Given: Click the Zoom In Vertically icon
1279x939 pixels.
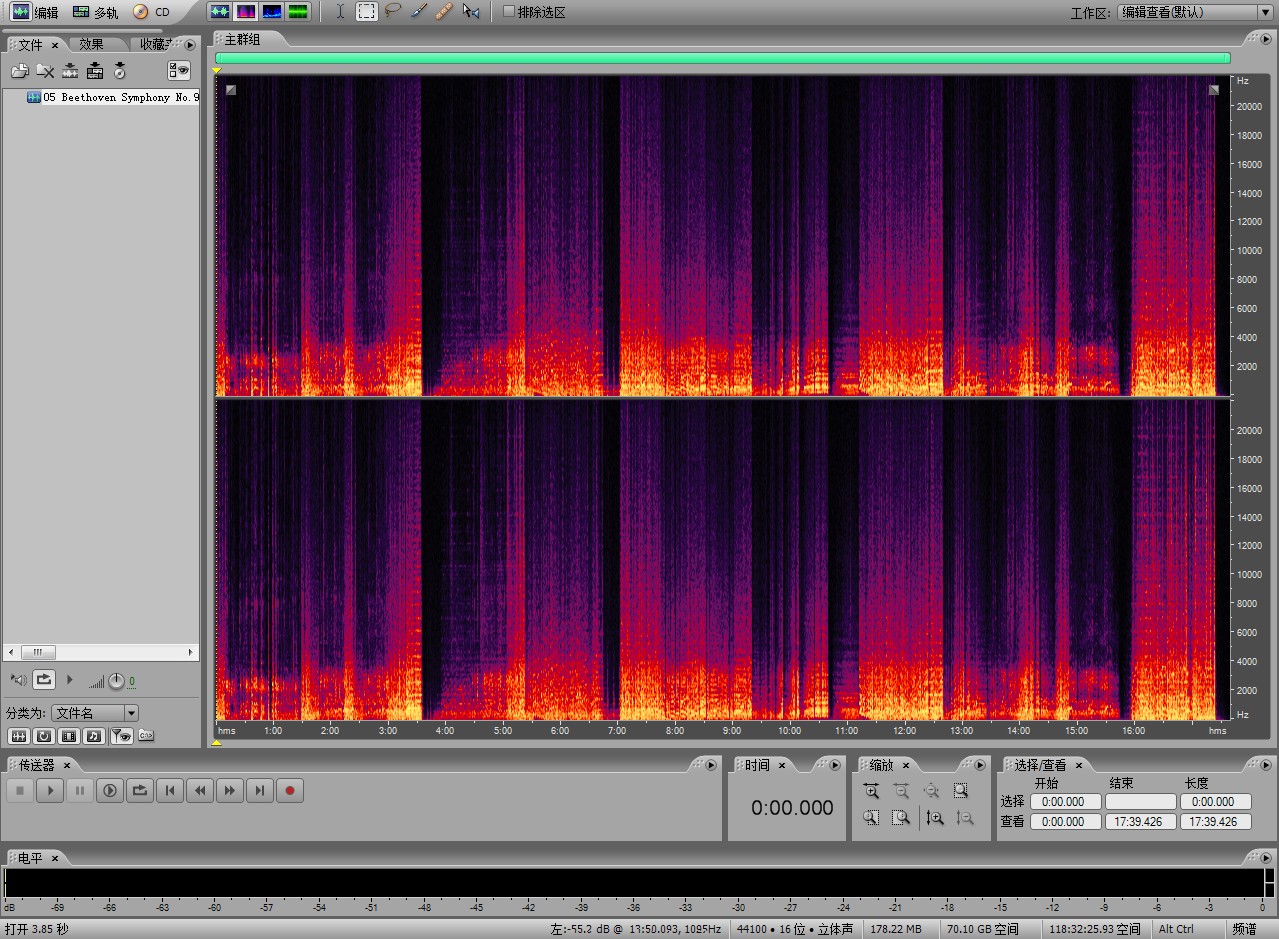Looking at the screenshot, I should (x=935, y=818).
